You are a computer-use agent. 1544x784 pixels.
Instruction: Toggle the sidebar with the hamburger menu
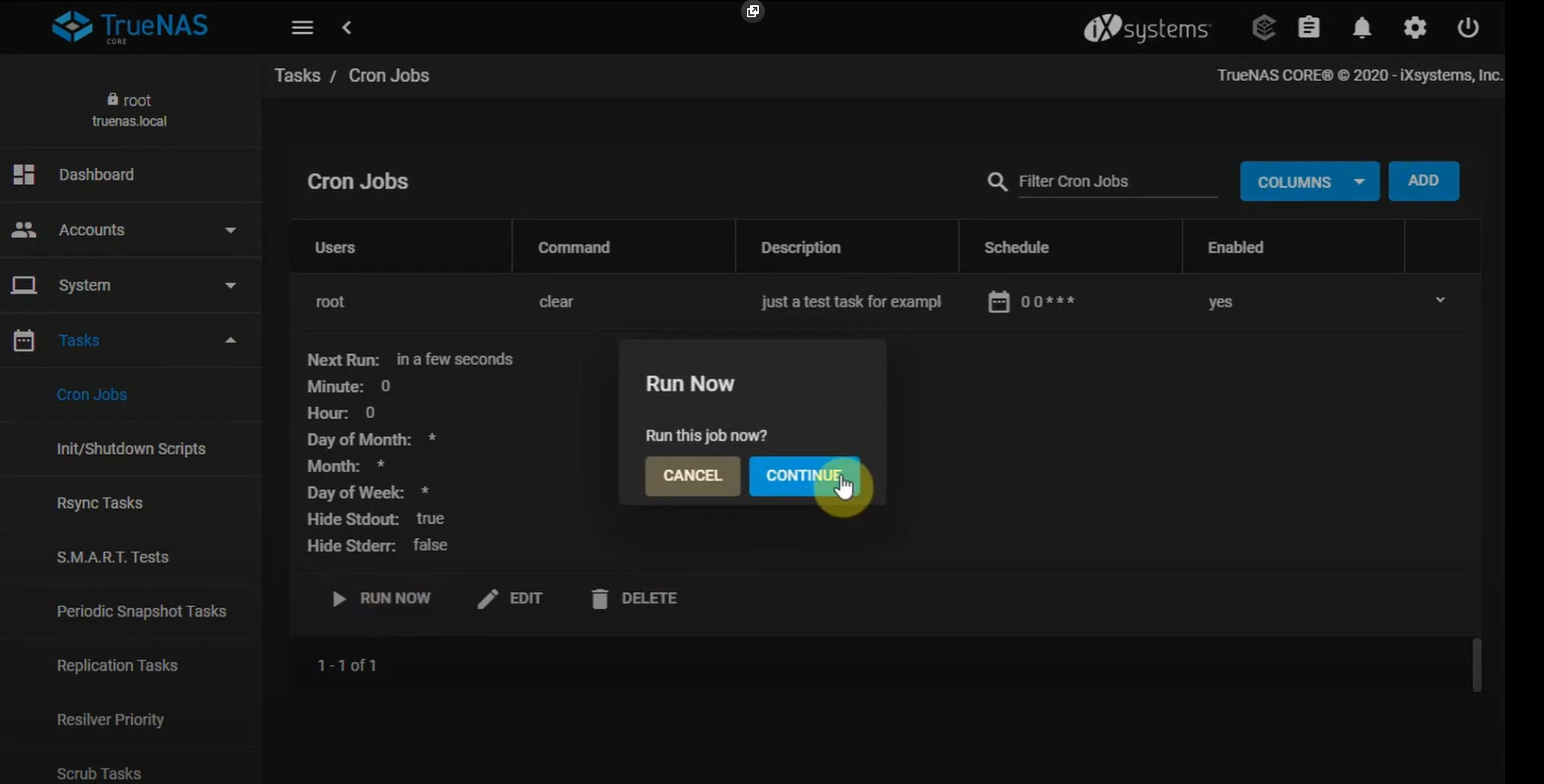(302, 27)
